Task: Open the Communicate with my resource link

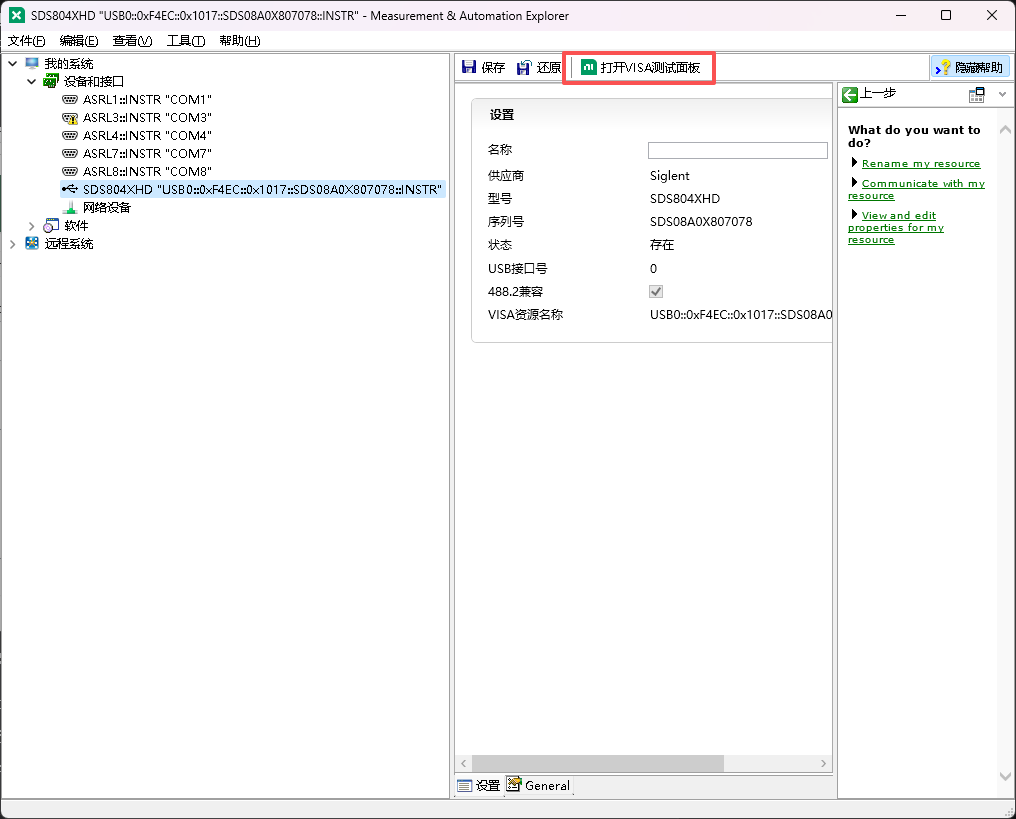Action: tap(916, 189)
